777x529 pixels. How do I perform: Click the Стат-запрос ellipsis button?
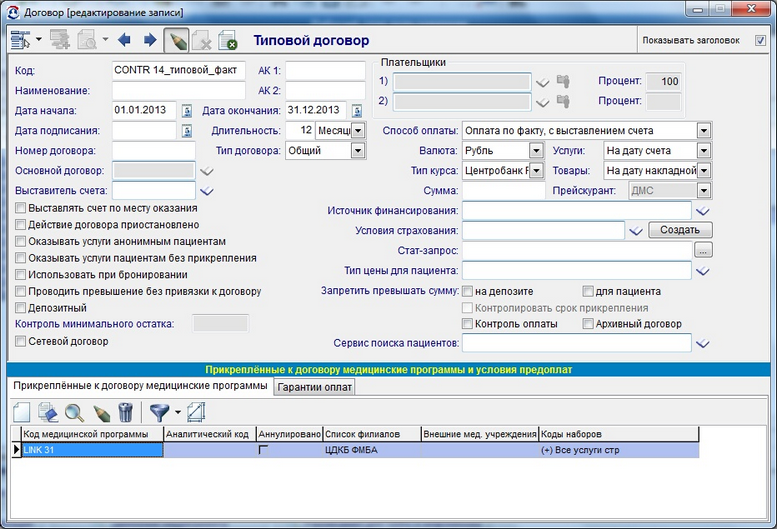pos(703,251)
